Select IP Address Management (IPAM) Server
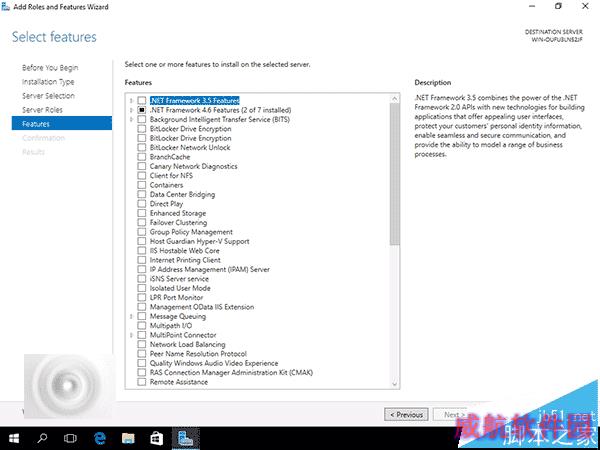 point(210,269)
